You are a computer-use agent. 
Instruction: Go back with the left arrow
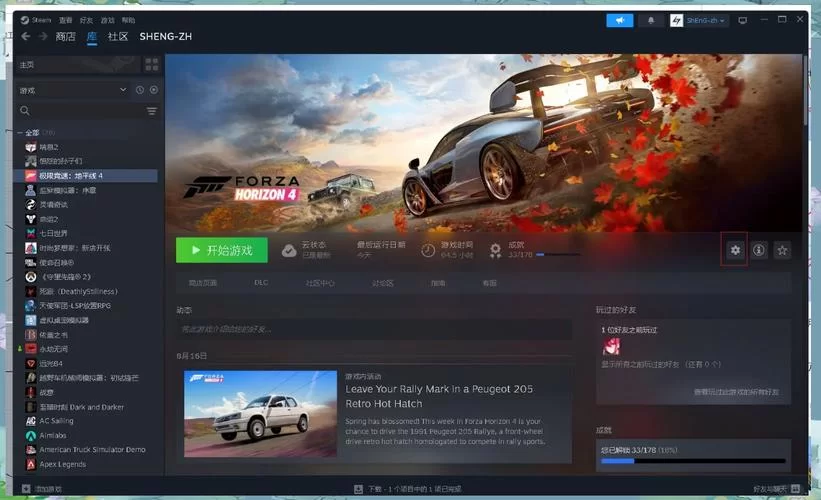26,36
